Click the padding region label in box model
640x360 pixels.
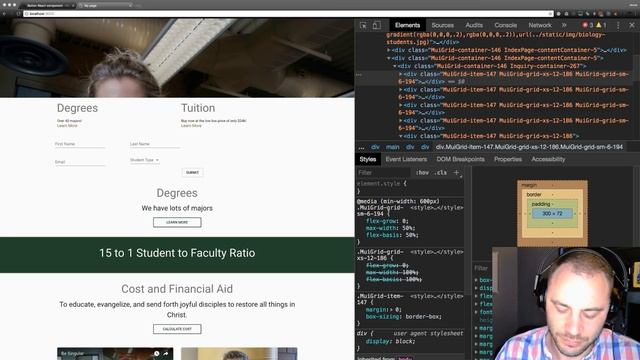tap(541, 204)
